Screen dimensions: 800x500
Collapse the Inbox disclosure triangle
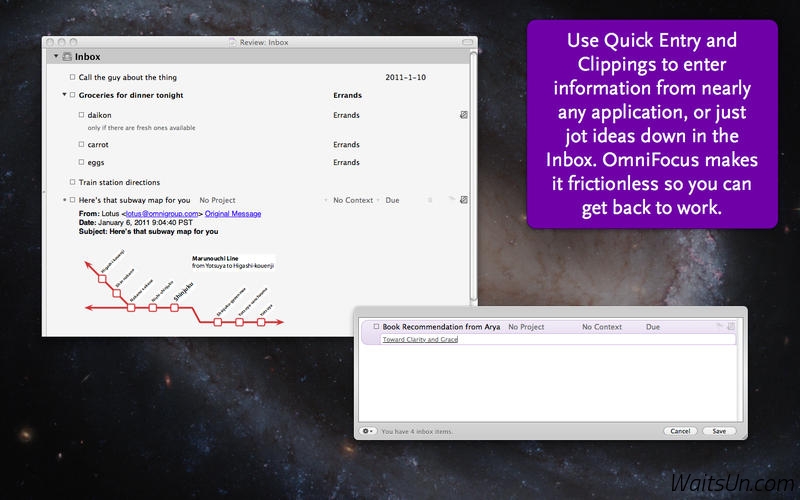pos(56,56)
